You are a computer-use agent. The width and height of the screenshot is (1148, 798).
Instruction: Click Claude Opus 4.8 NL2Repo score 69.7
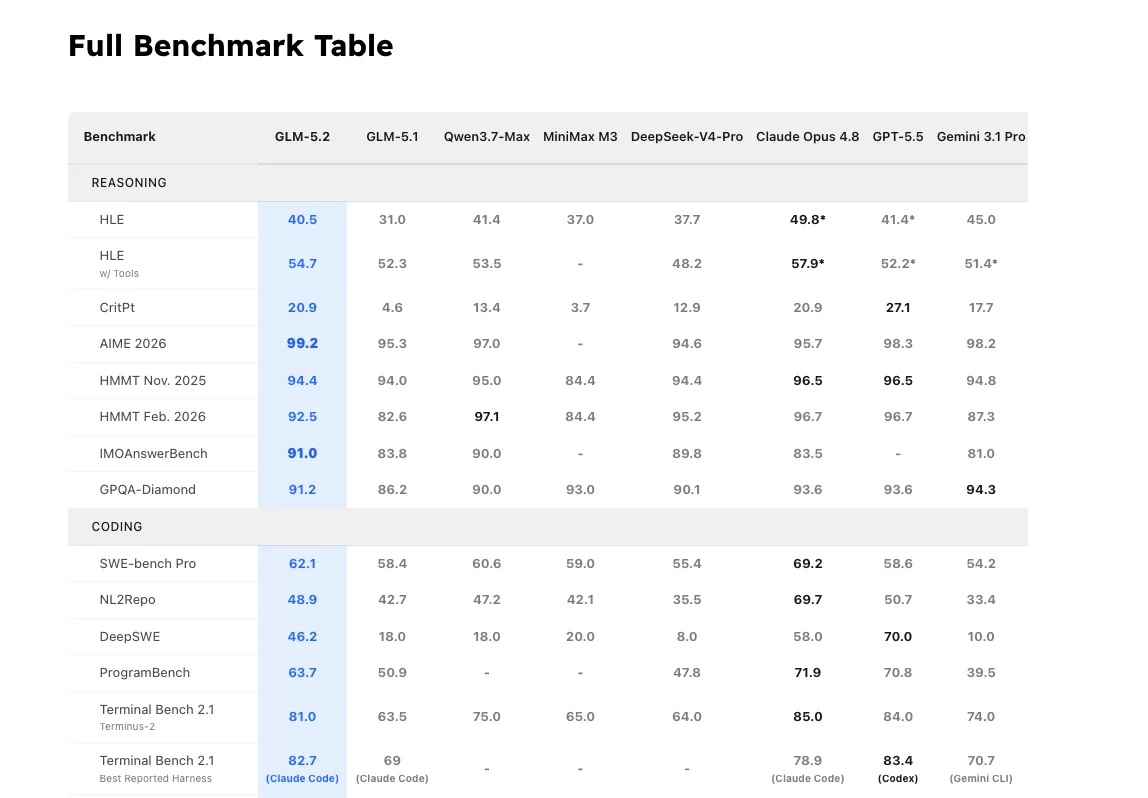tap(808, 600)
